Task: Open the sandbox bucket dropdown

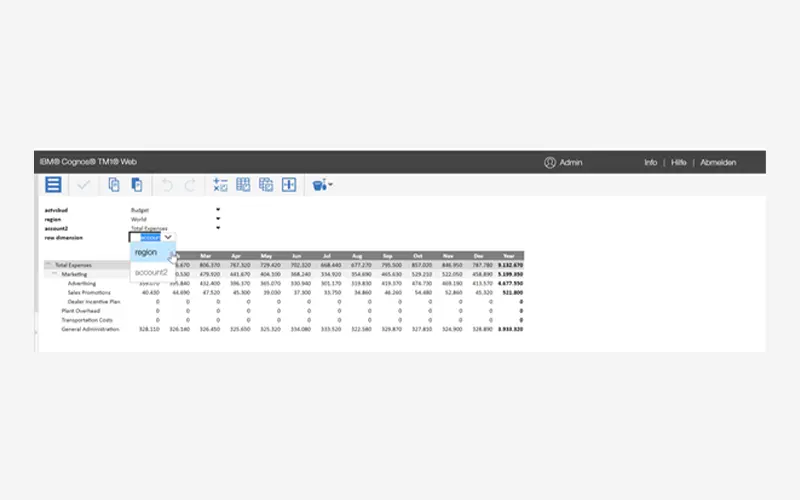Action: tap(323, 185)
